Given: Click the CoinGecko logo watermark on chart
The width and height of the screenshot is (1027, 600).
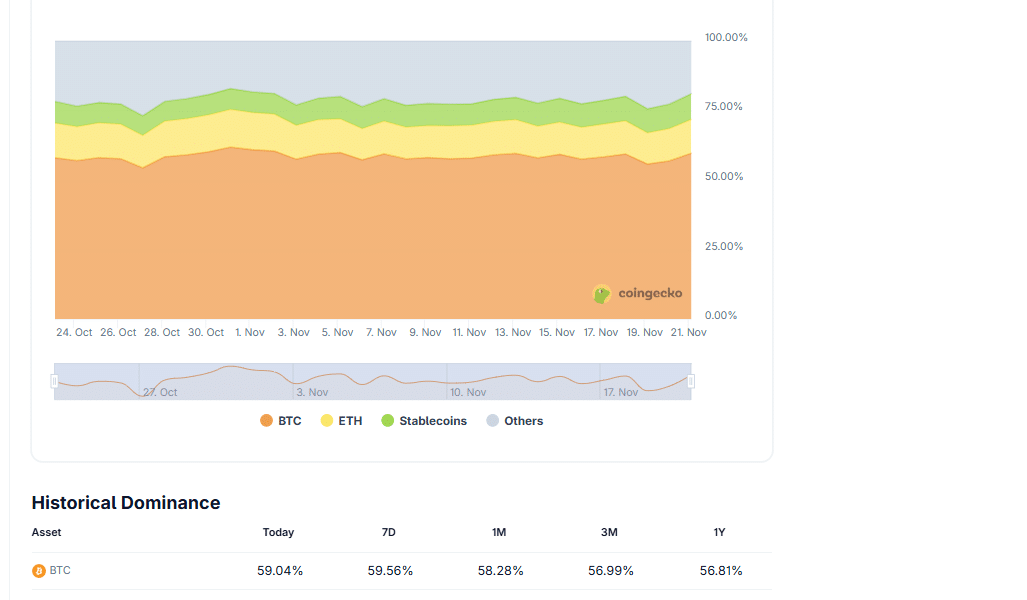Looking at the screenshot, I should point(638,294).
